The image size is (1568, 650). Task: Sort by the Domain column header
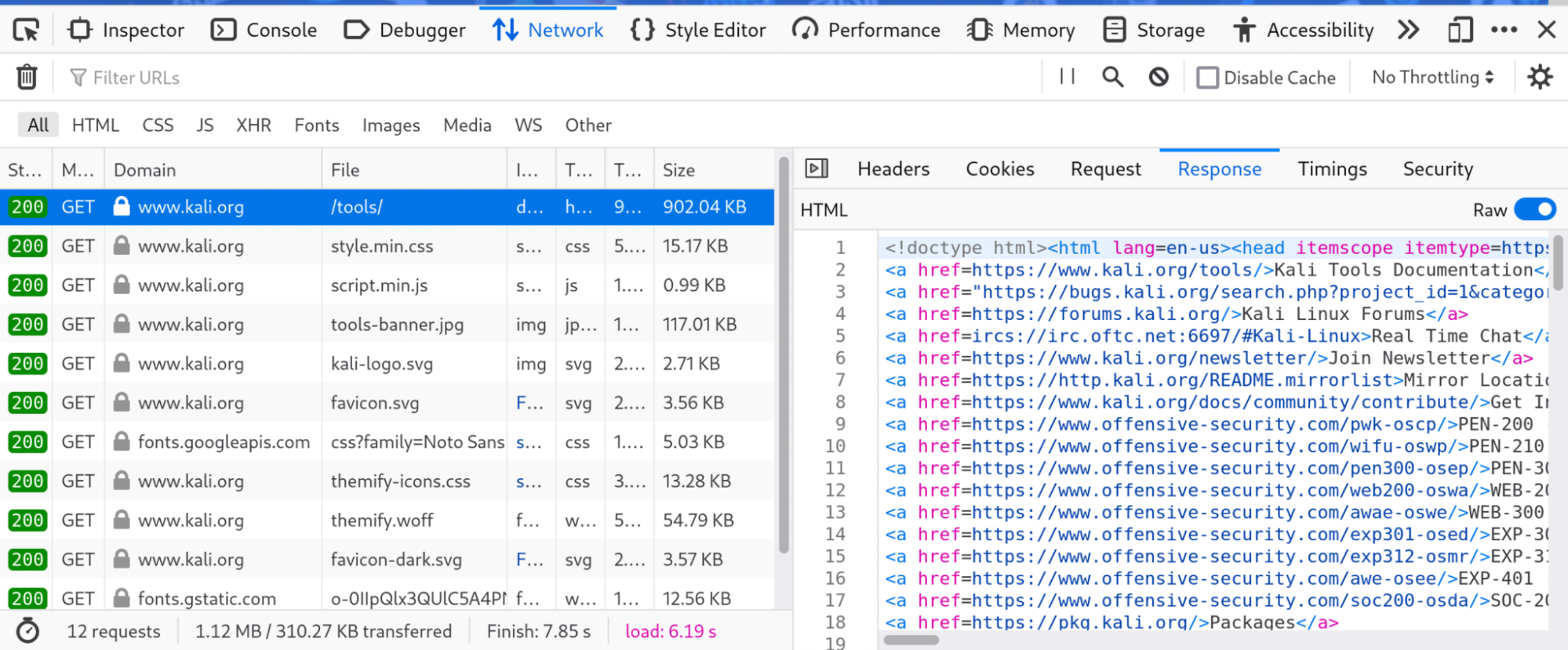[x=213, y=169]
